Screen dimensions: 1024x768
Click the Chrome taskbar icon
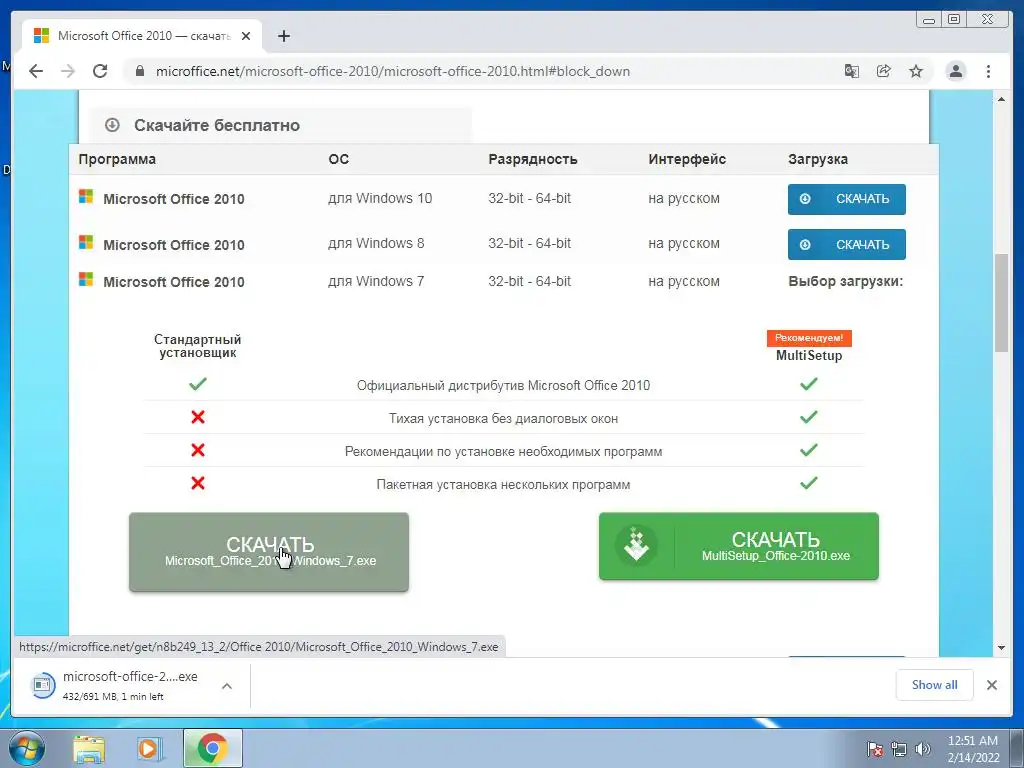tap(212, 748)
